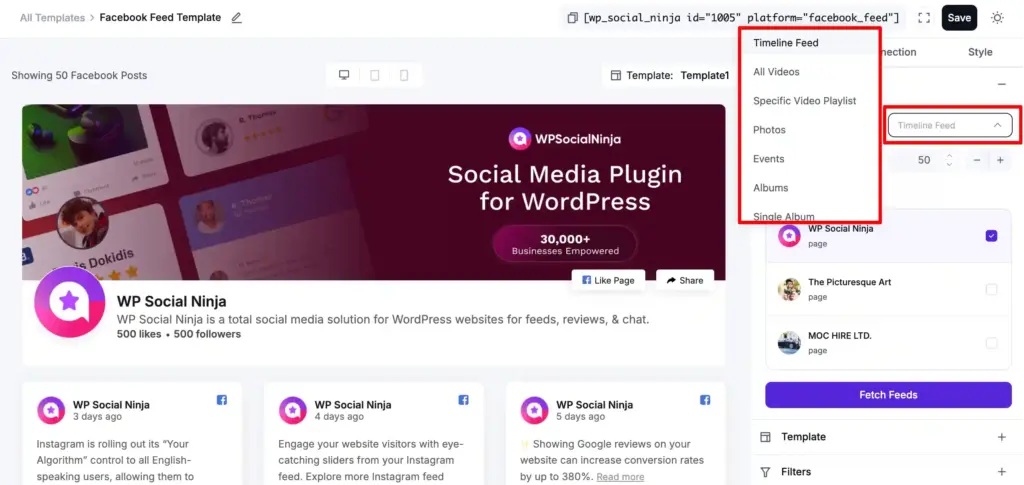The width and height of the screenshot is (1024, 485).
Task: Click the avatar on the 5 days ago post
Action: [x=534, y=411]
